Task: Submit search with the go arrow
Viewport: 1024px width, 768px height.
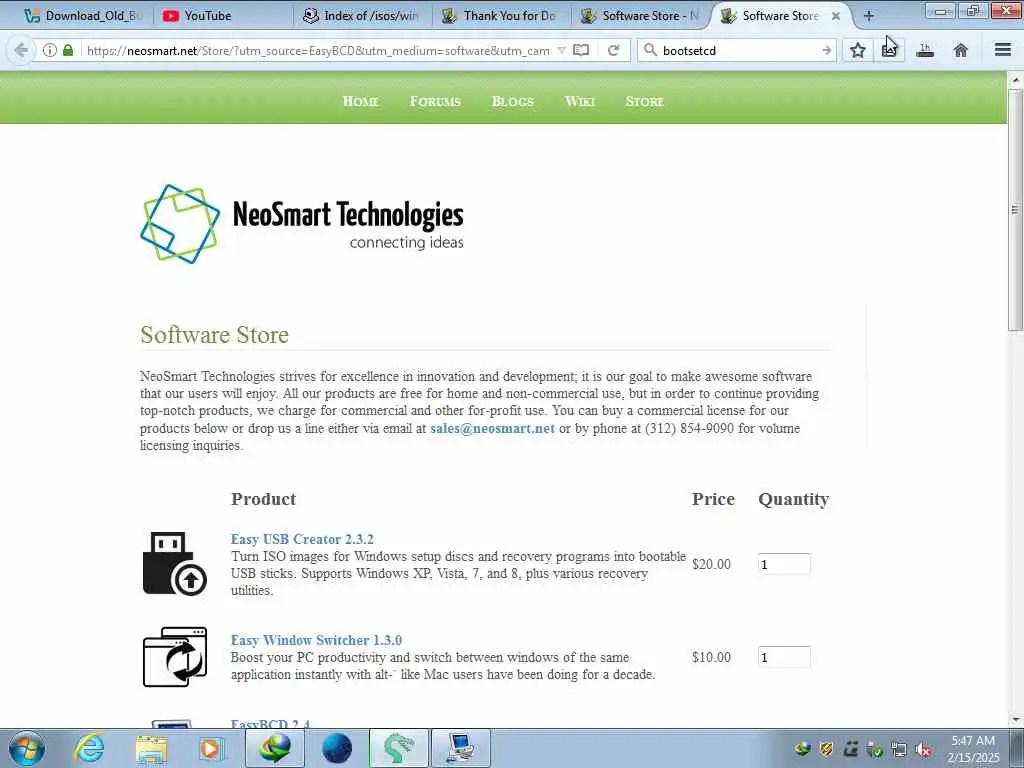Action: click(826, 50)
